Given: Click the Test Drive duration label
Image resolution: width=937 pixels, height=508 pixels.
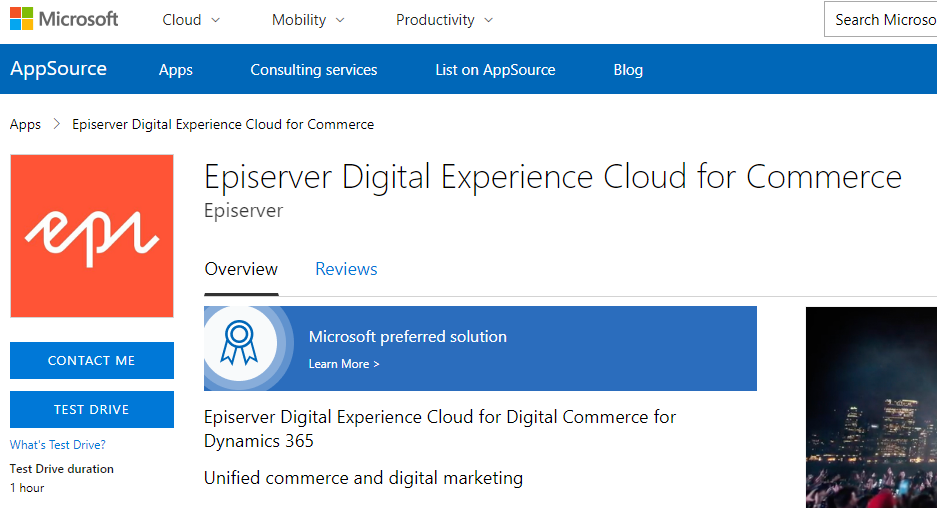Looking at the screenshot, I should (62, 469).
